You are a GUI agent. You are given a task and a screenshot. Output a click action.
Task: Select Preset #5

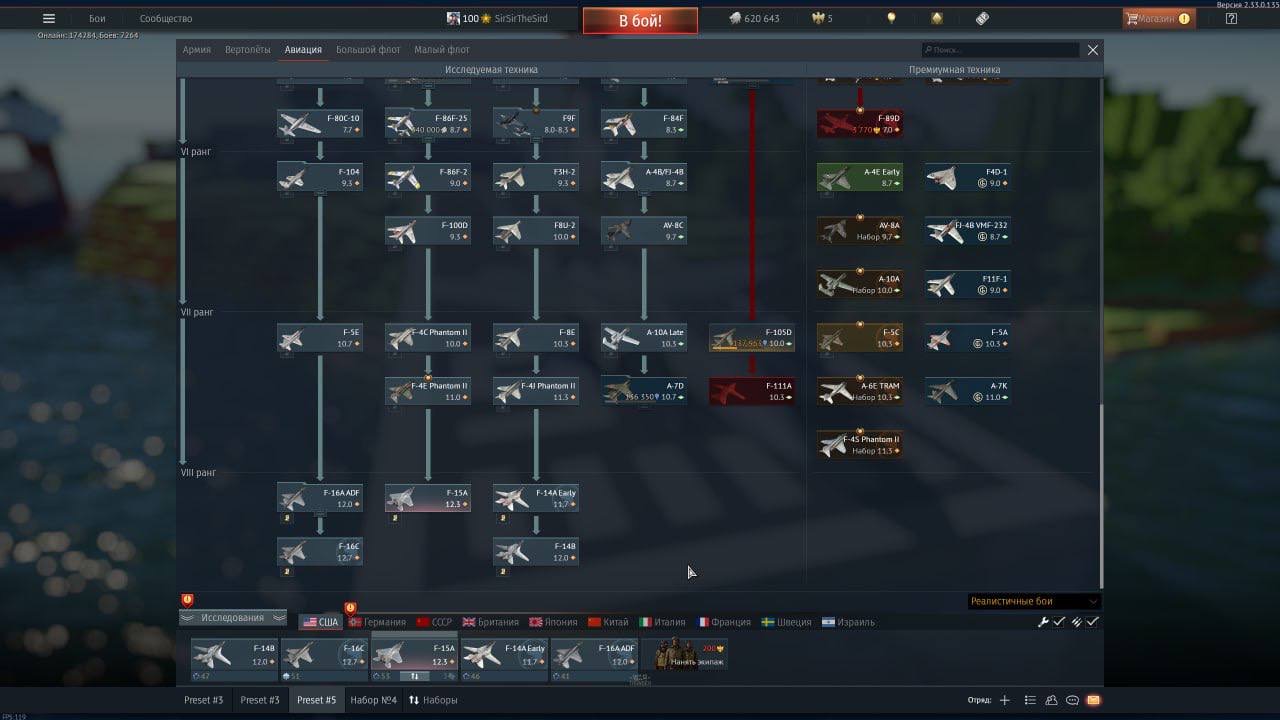[x=316, y=700]
